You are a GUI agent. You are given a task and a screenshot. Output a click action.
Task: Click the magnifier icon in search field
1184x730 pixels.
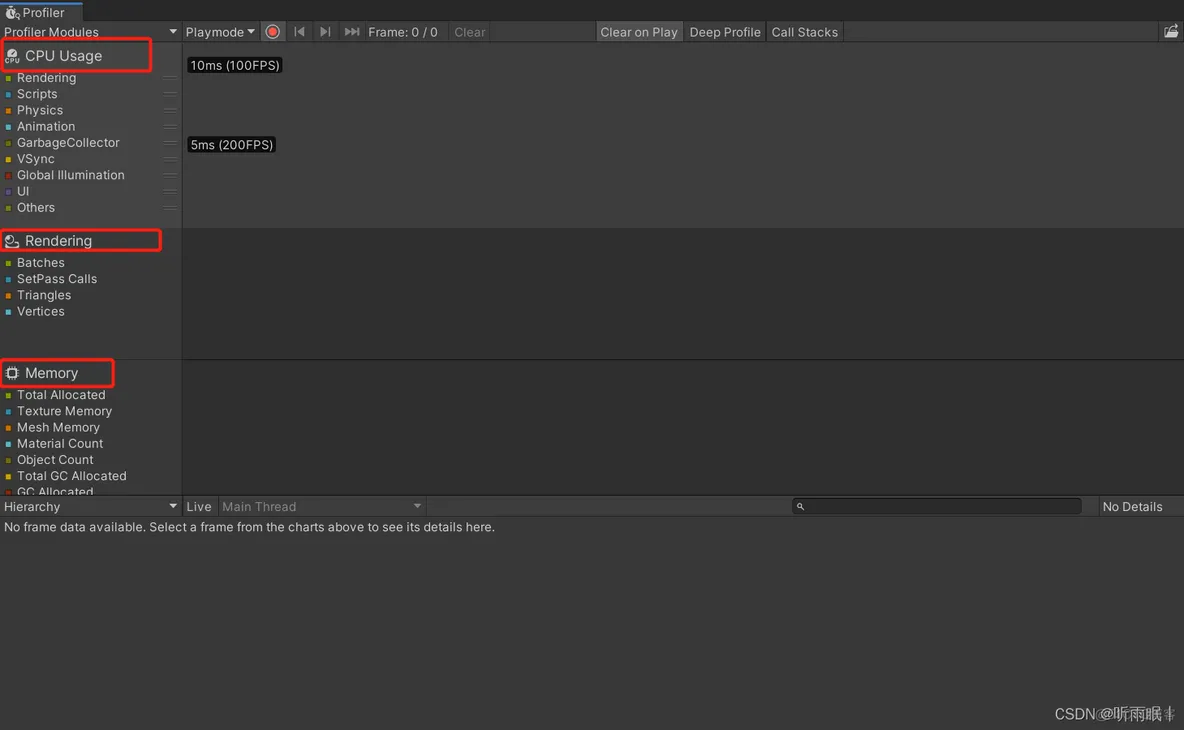[x=800, y=507]
